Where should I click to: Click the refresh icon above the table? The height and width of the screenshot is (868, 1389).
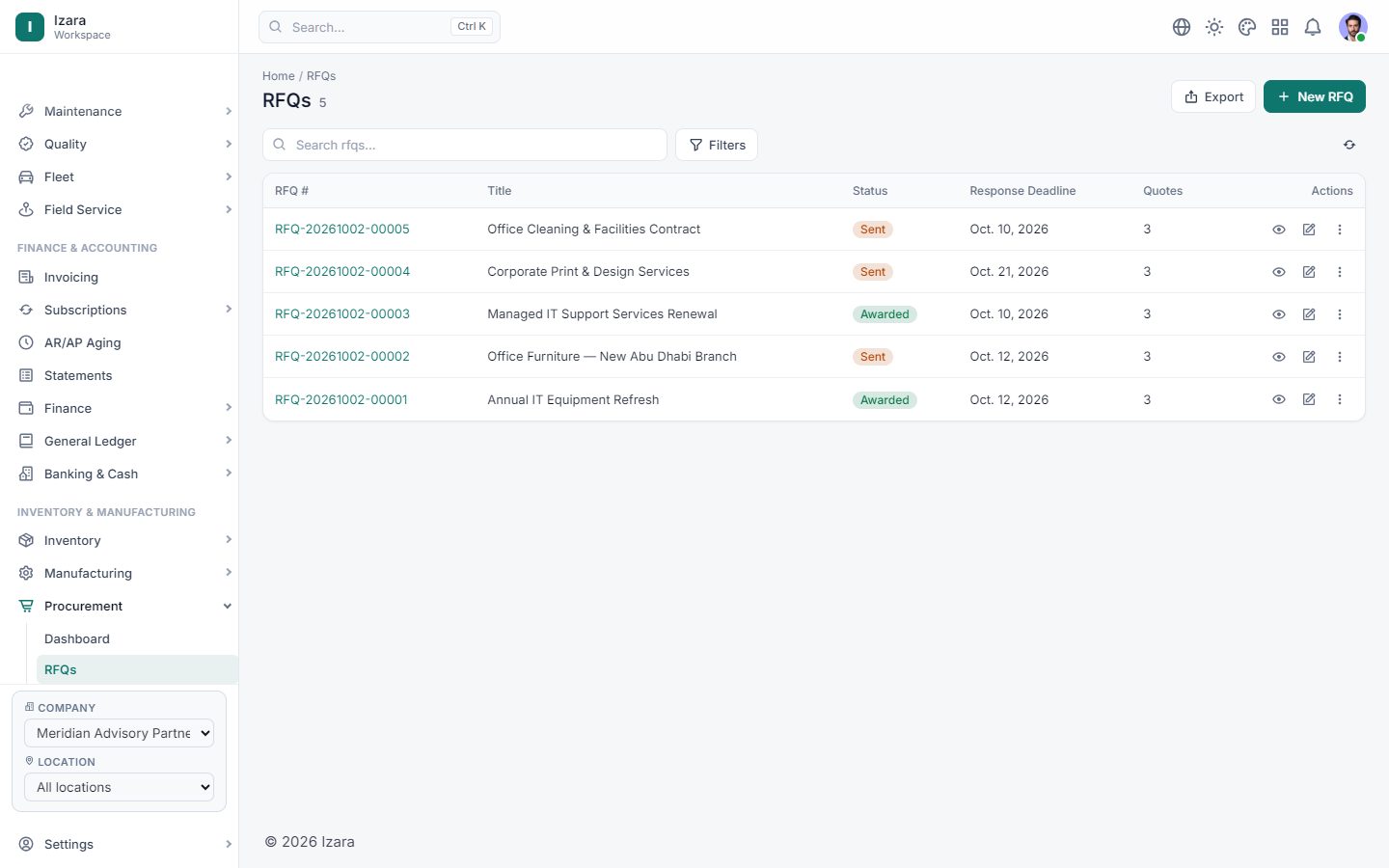coord(1349,145)
